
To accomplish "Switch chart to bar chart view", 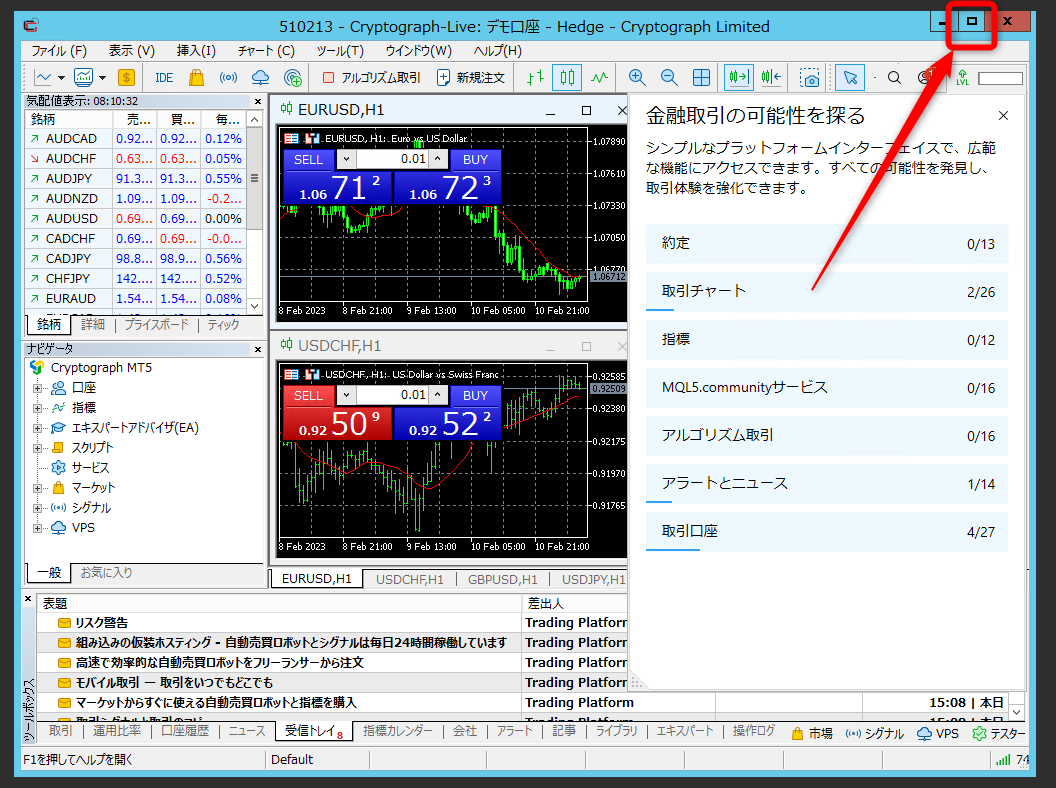I will coord(535,77).
